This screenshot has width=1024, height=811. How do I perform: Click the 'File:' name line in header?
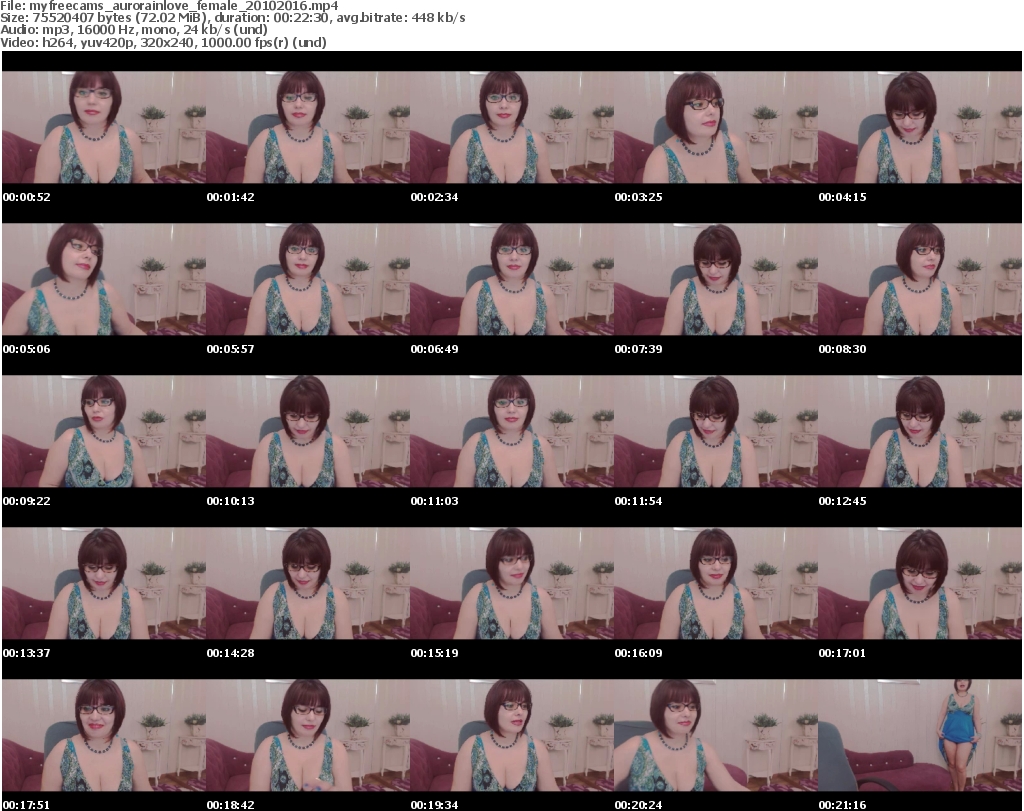pos(169,6)
